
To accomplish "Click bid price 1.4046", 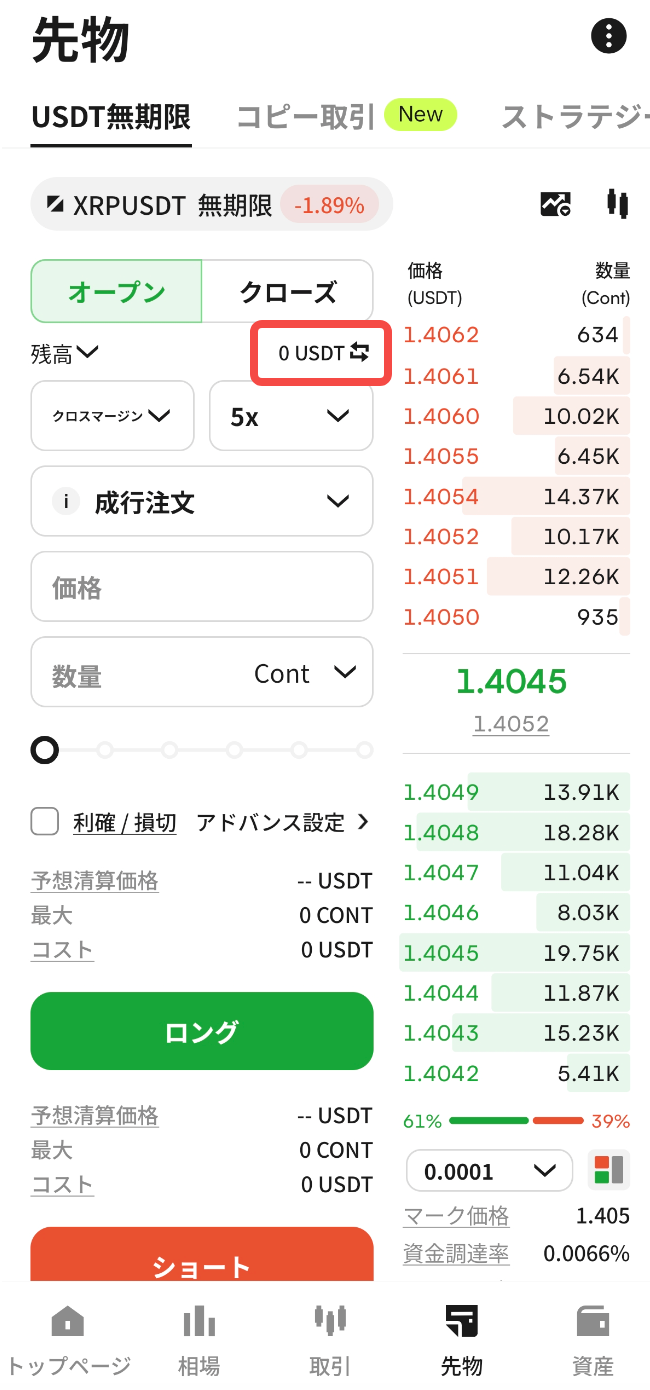I will pos(441,912).
